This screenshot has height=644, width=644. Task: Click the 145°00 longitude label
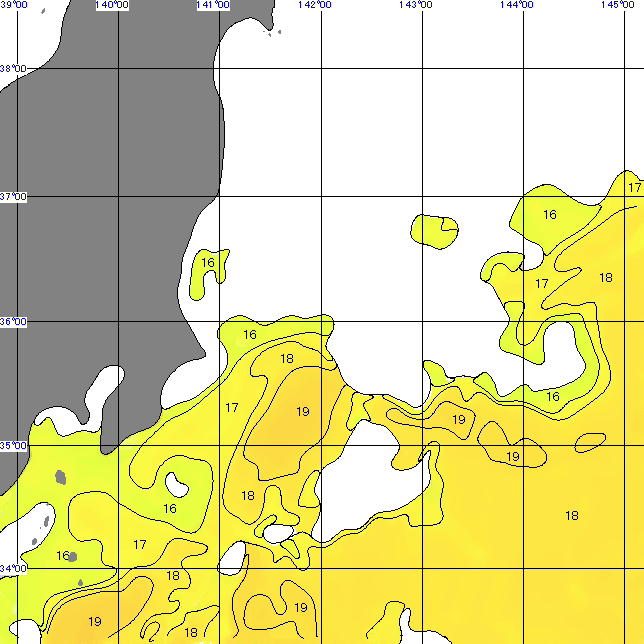tap(617, 5)
